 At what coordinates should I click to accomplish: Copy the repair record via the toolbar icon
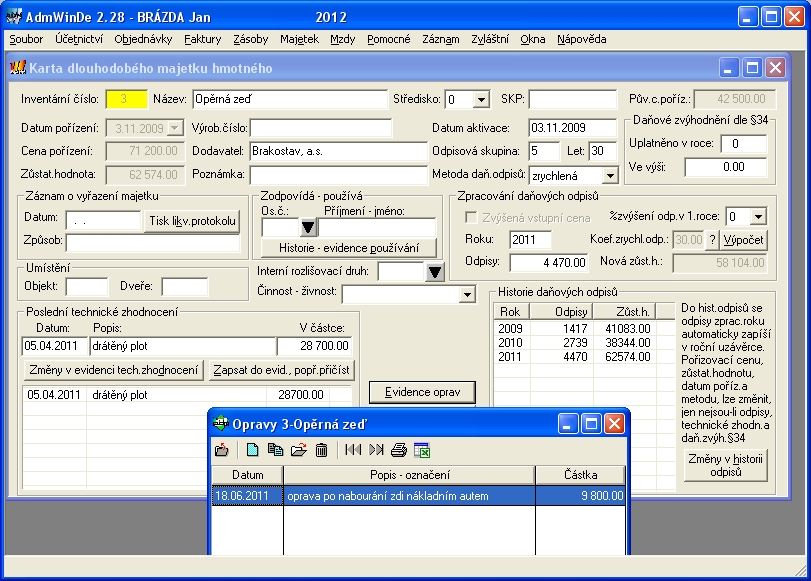[275, 450]
